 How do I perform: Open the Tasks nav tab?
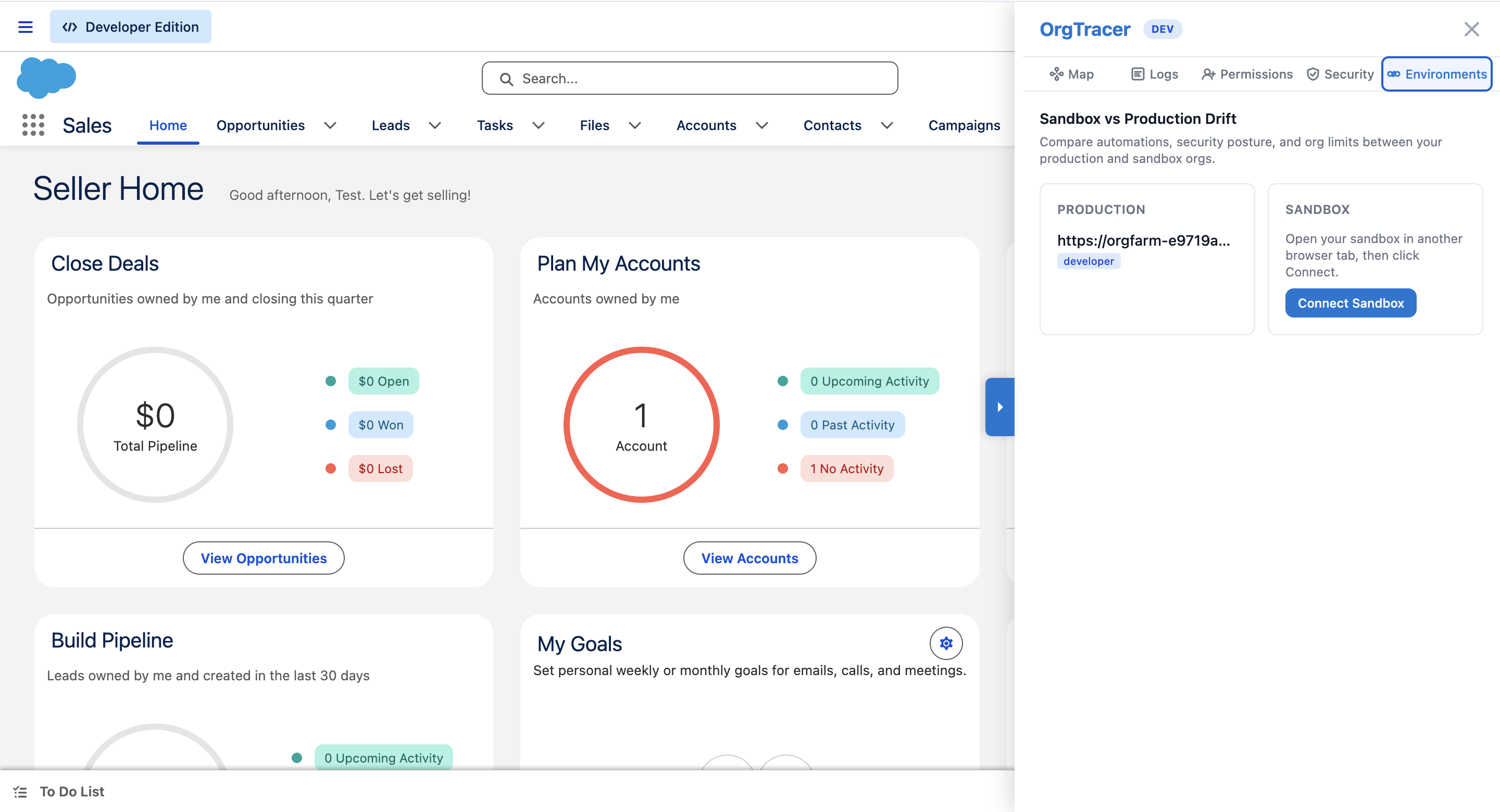click(495, 125)
